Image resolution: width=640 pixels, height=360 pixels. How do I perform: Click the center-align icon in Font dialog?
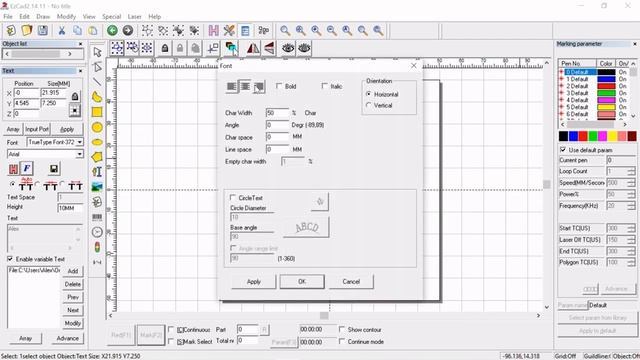coord(245,87)
